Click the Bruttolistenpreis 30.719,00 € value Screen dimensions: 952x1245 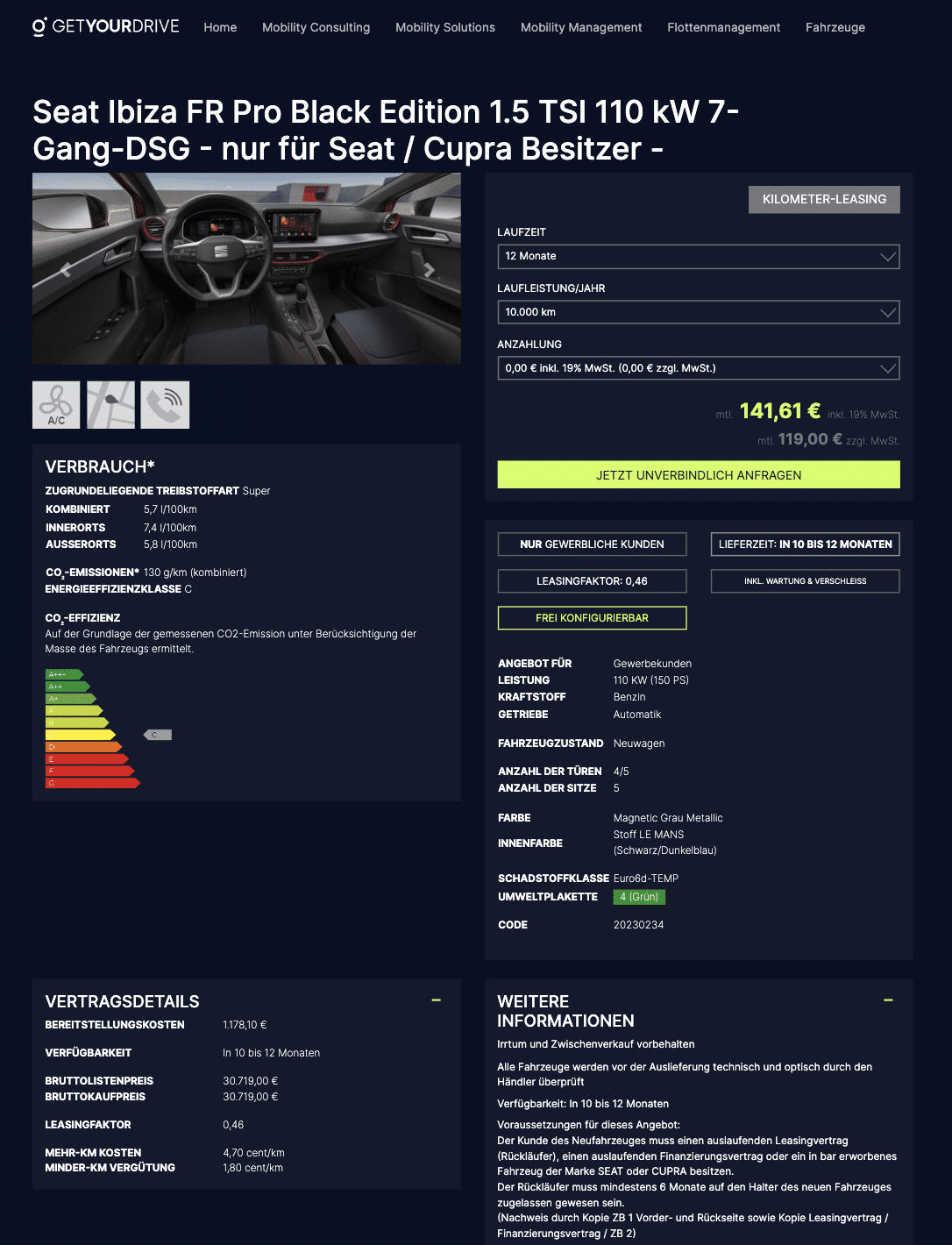click(250, 1081)
